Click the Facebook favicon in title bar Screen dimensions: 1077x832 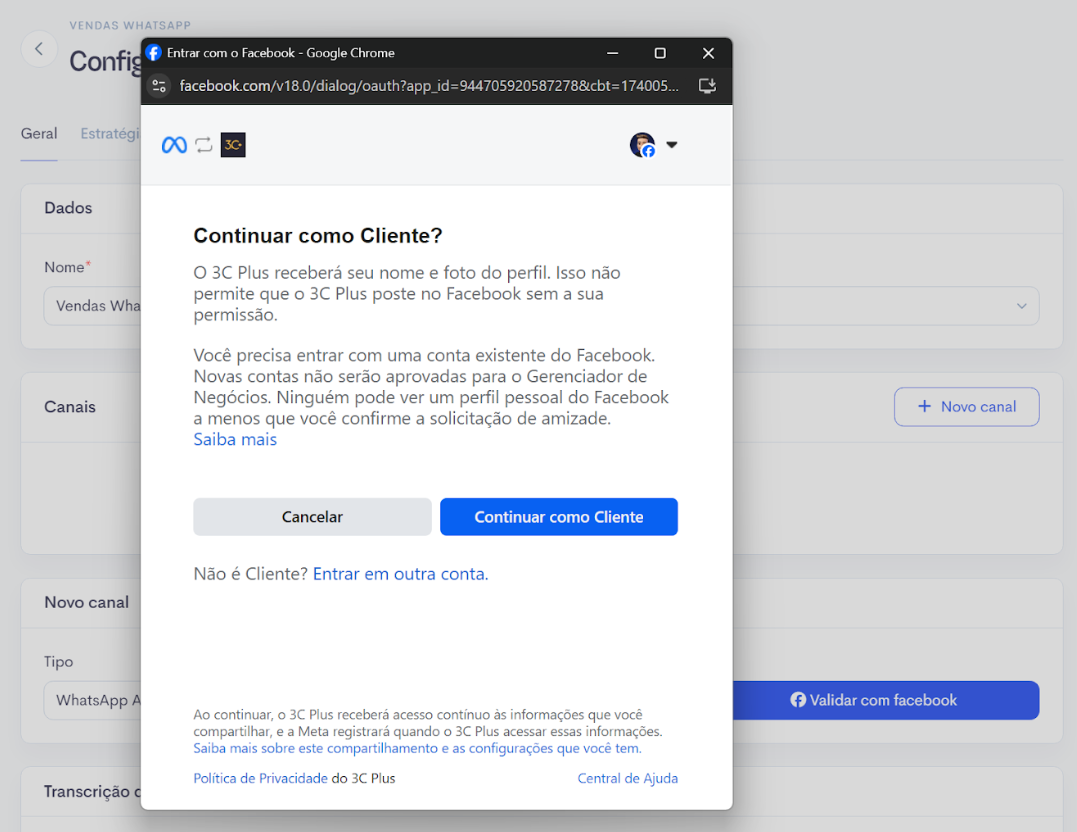[154, 53]
